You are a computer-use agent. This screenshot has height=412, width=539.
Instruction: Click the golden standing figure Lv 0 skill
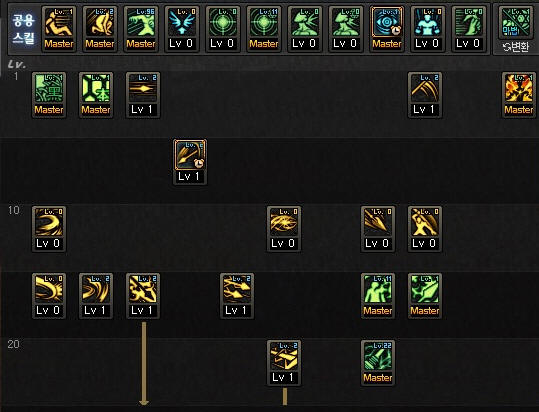425,229
